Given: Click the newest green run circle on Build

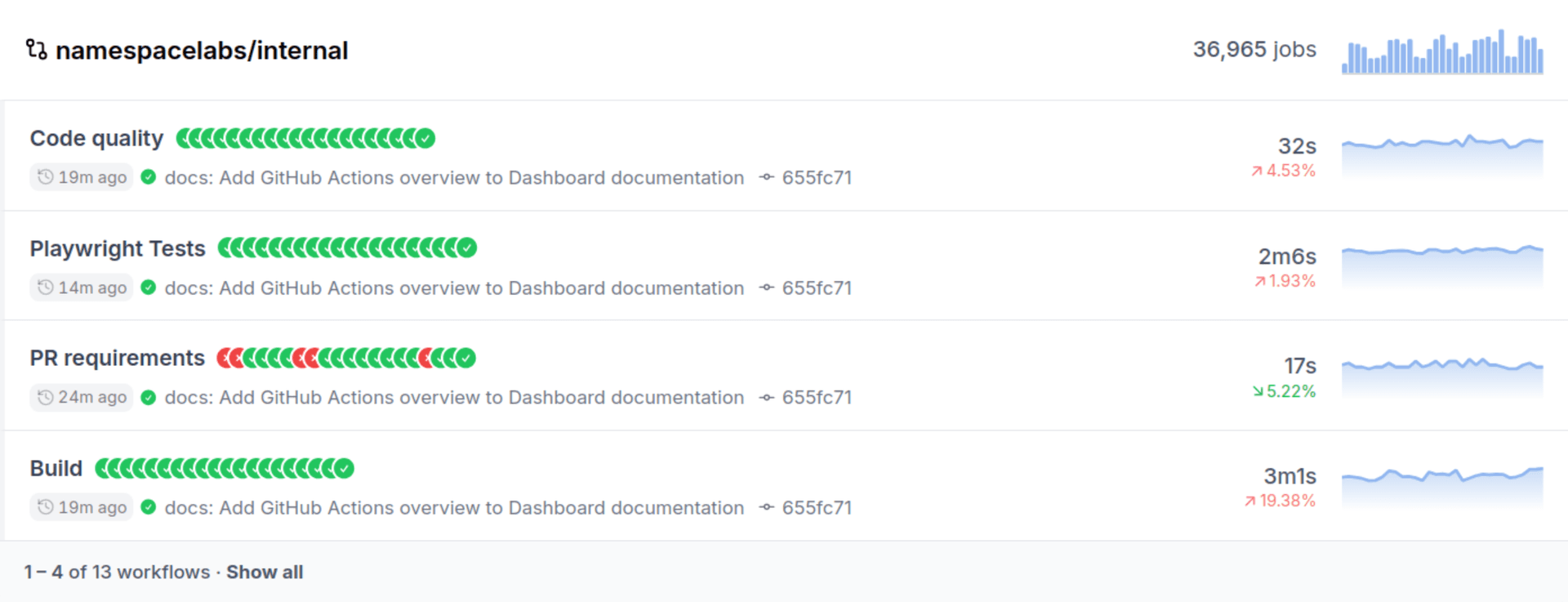Looking at the screenshot, I should 342,468.
